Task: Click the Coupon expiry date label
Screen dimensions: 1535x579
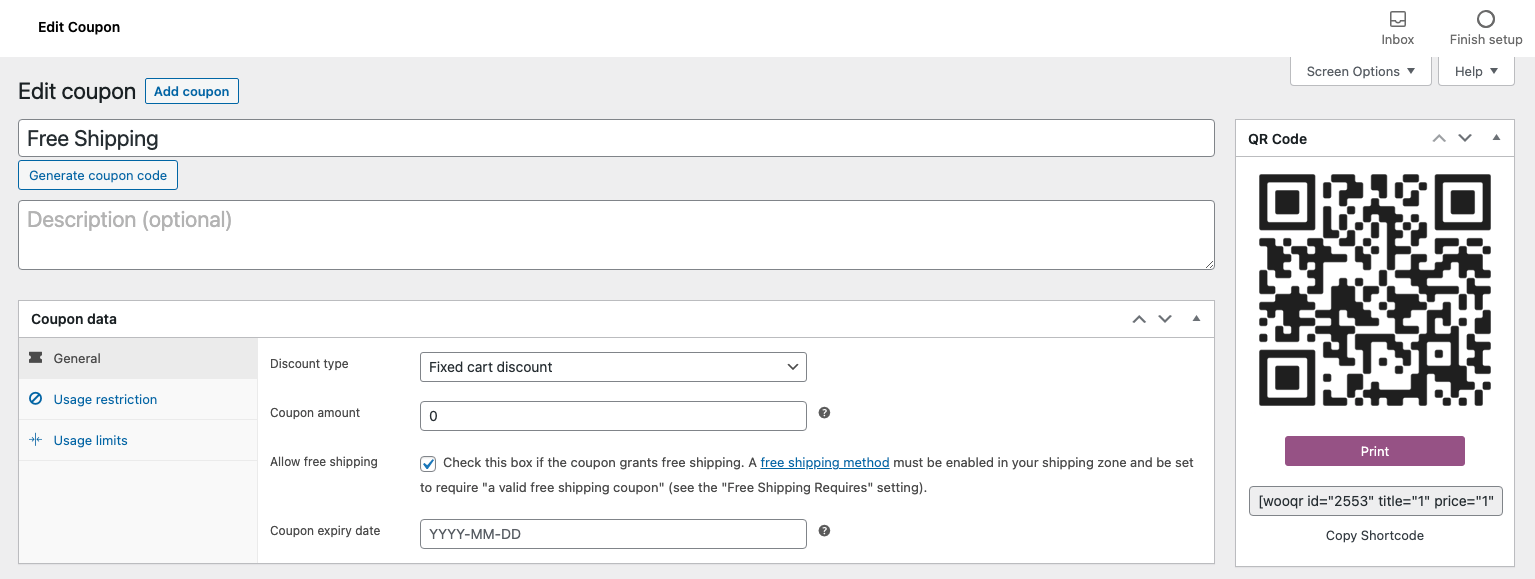Action: tap(325, 531)
